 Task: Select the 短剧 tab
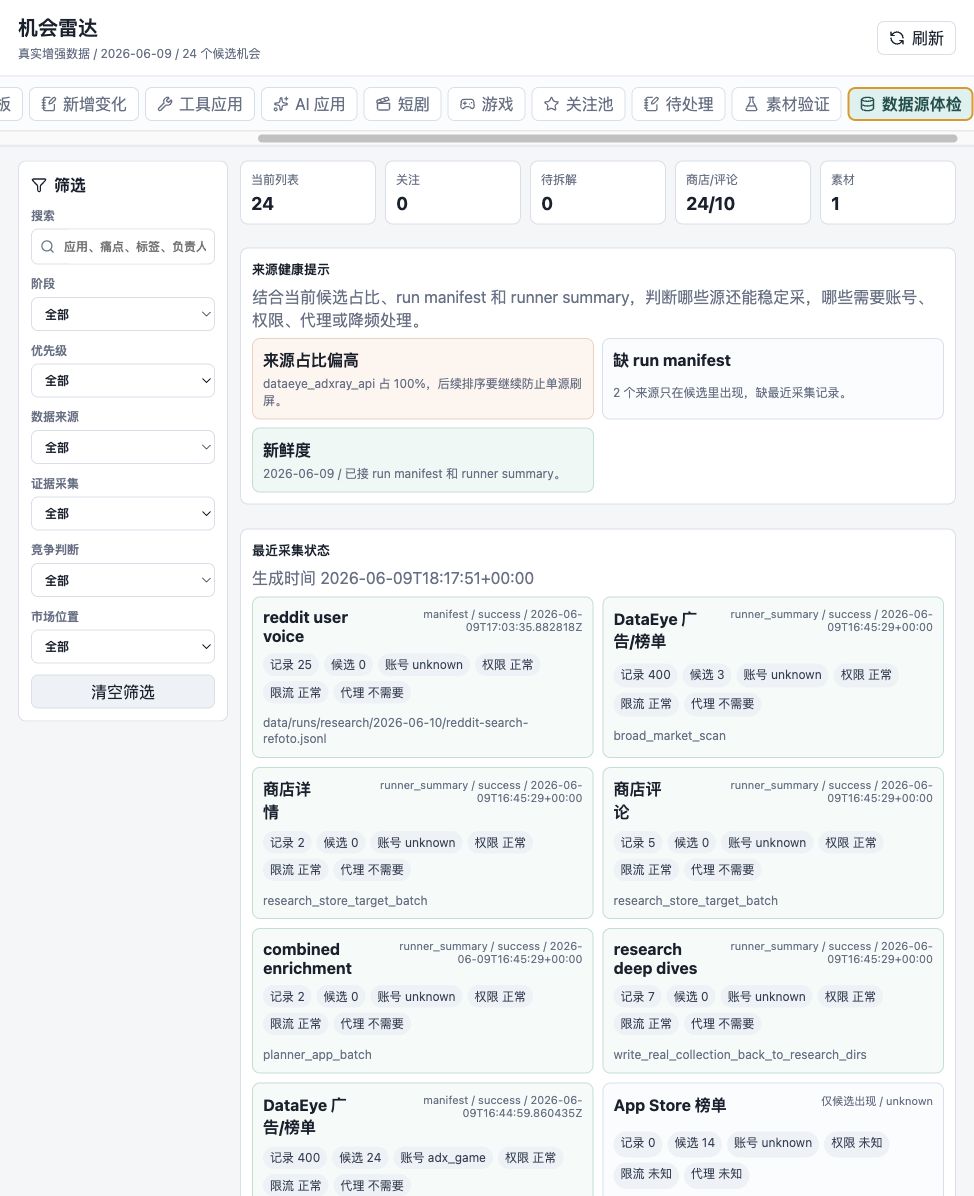point(403,104)
